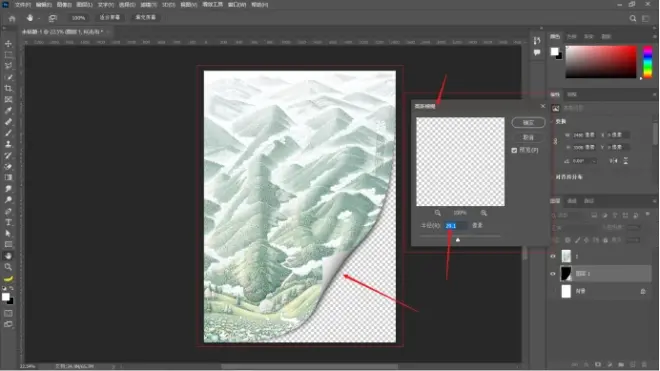Select the Zoom tool in toolbox

click(x=8, y=267)
